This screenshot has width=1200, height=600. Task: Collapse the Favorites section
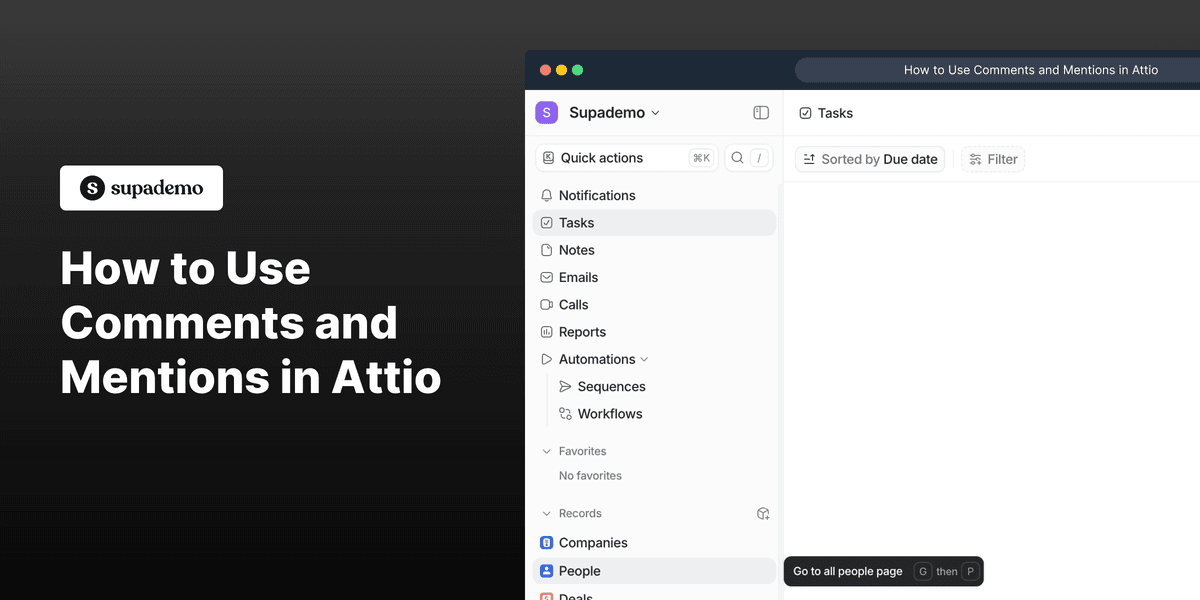point(547,451)
